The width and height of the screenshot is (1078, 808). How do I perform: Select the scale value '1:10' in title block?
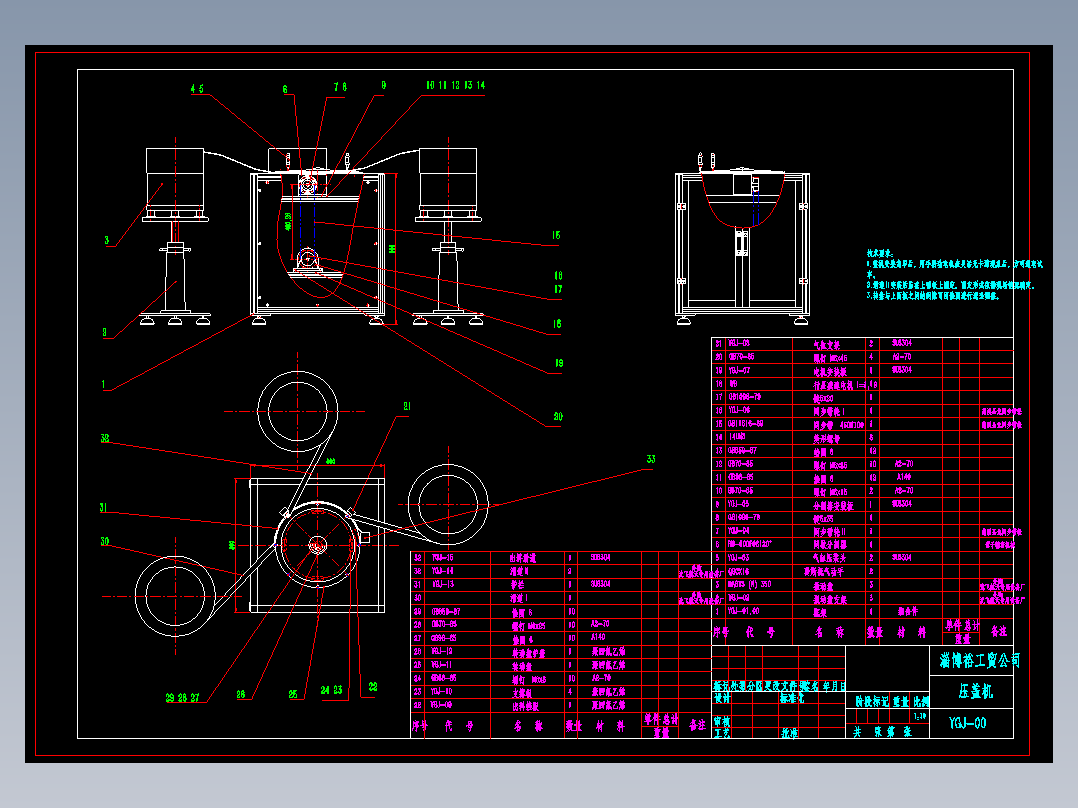coord(920,716)
